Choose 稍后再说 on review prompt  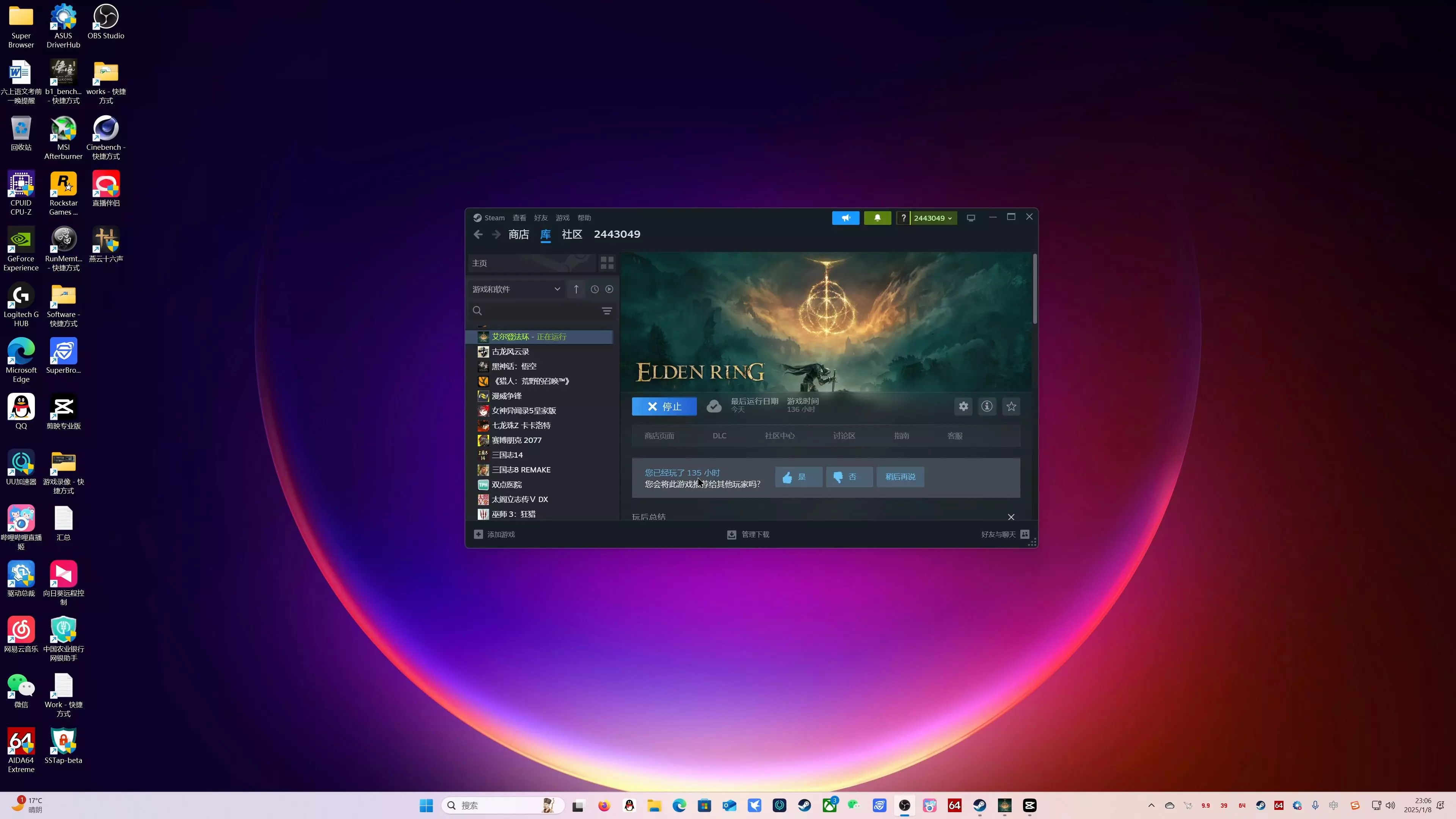[x=901, y=477]
